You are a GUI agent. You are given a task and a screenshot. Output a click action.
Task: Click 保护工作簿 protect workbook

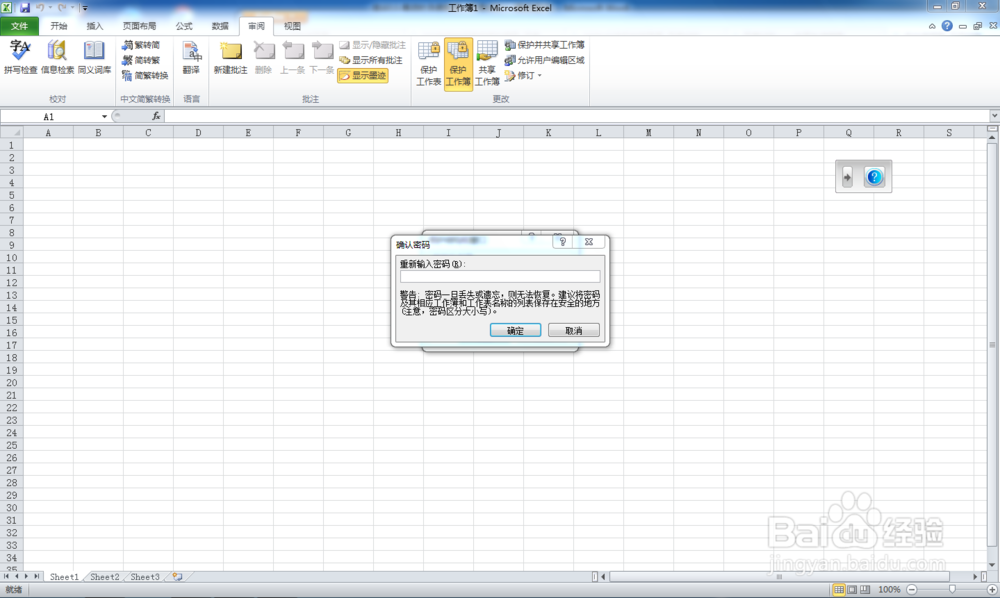458,64
